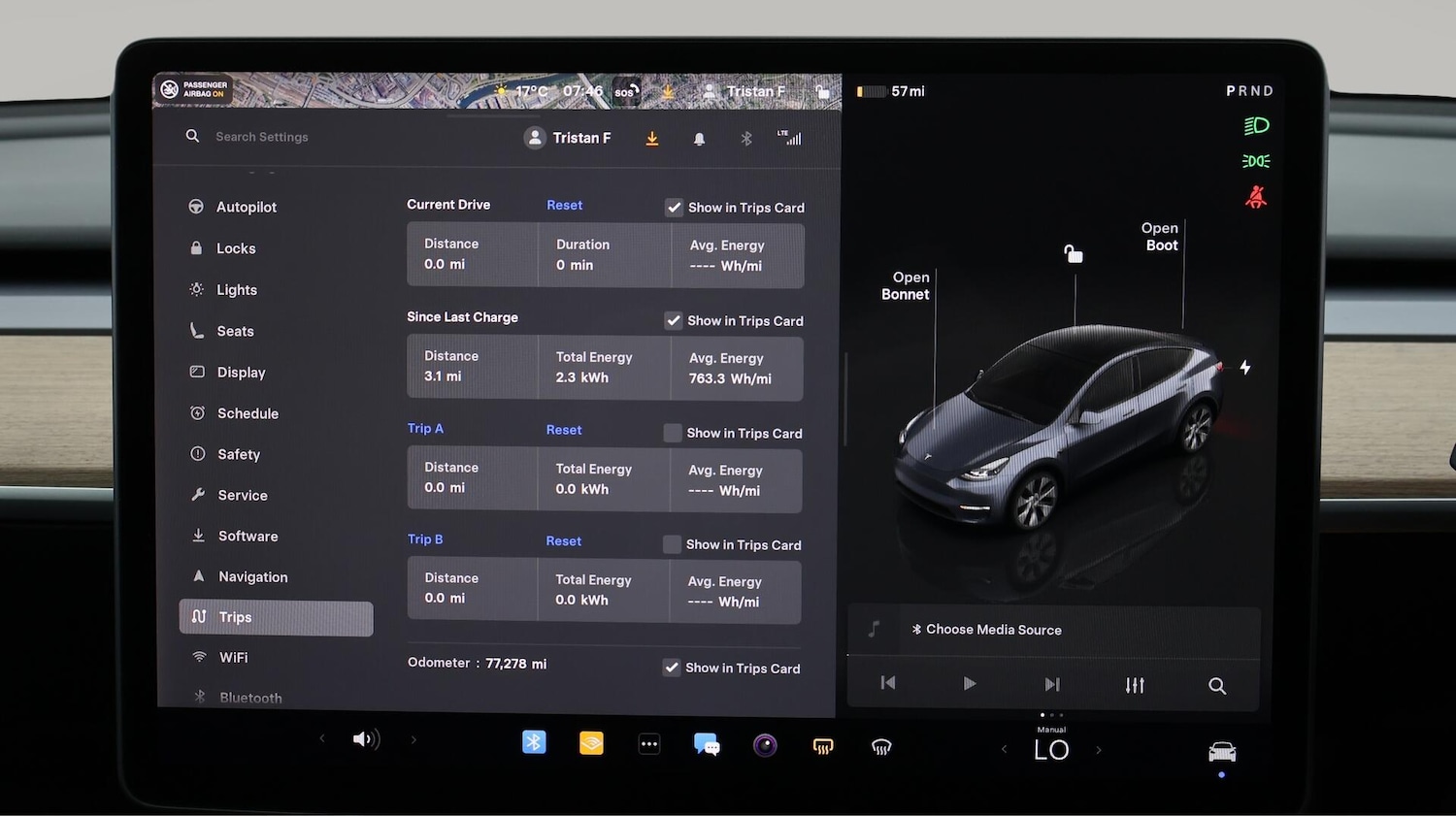1456x816 pixels.
Task: Open the camera app in the dock
Action: (765, 745)
